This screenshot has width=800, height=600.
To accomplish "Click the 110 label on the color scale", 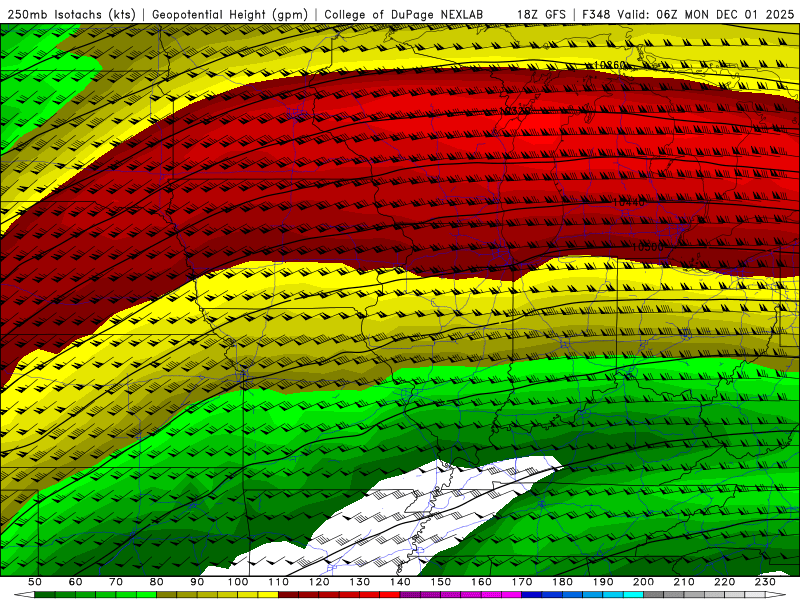I will click(279, 582).
